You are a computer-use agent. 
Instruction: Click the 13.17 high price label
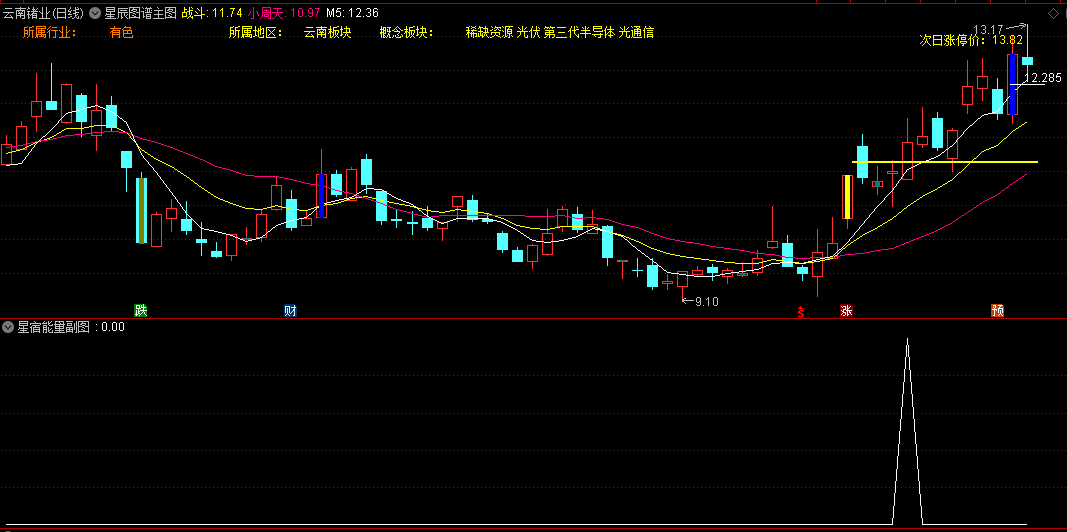[x=988, y=29]
